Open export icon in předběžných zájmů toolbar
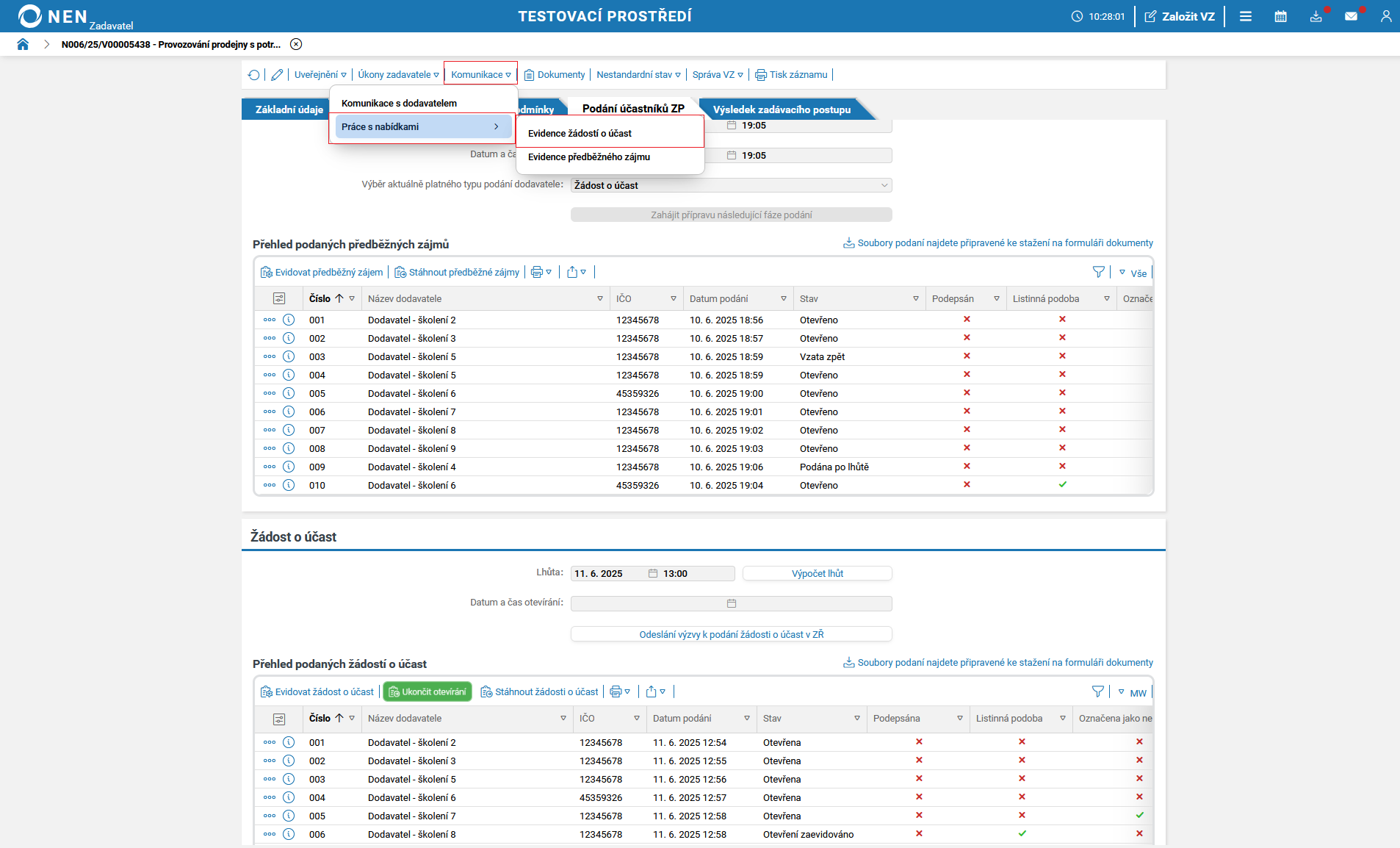Image resolution: width=1400 pixels, height=848 pixels. pyautogui.click(x=577, y=273)
